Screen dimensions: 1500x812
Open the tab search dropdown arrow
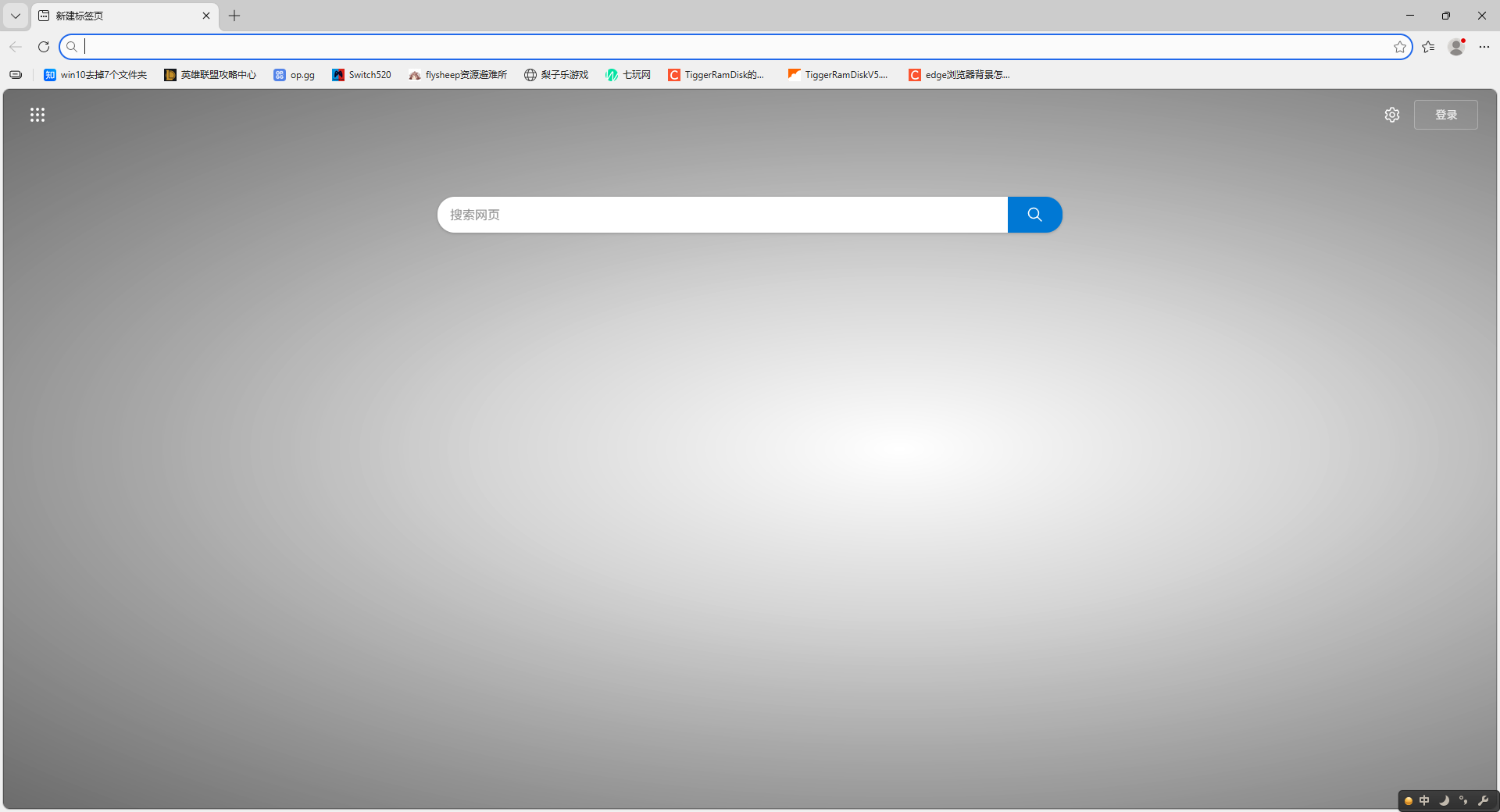pos(15,16)
